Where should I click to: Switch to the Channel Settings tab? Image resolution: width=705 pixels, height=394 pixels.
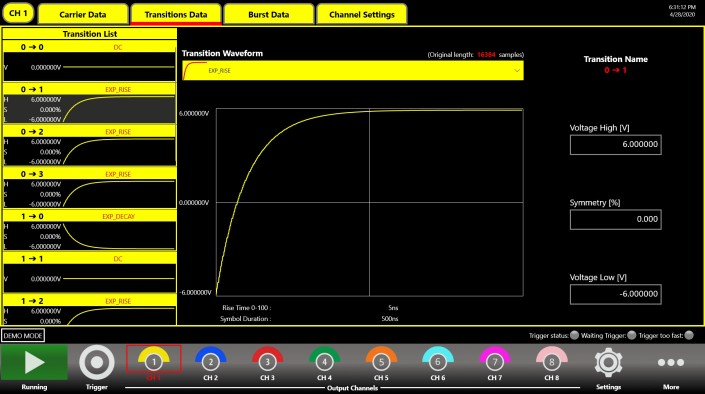coord(361,14)
